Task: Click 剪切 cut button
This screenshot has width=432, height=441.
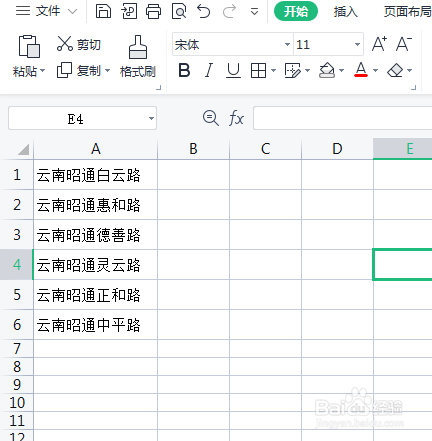Action: pos(79,44)
